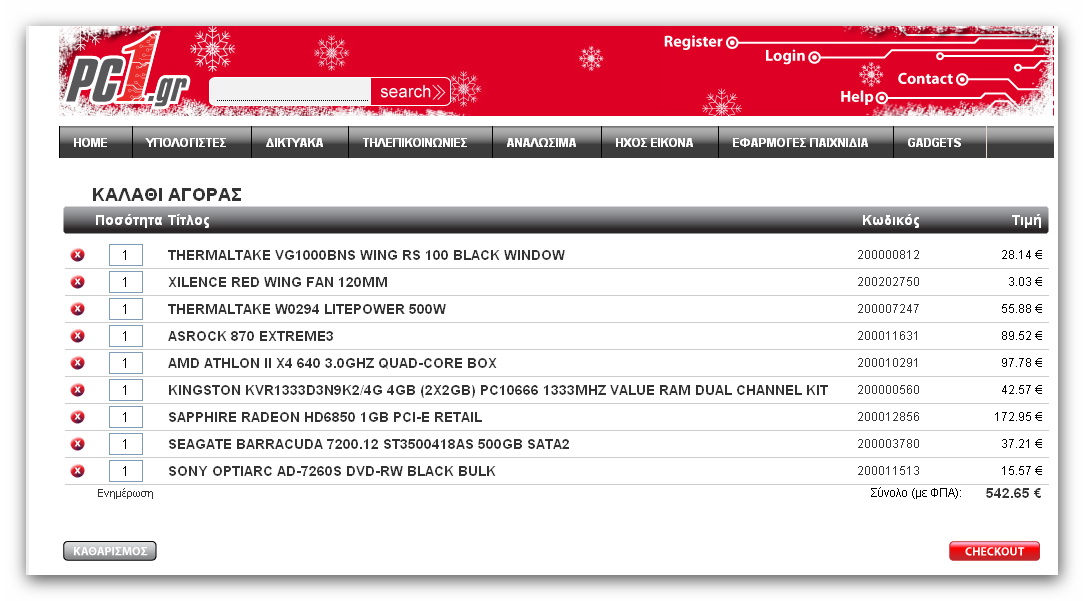
Task: Select product code 200012856
Action: click(888, 417)
